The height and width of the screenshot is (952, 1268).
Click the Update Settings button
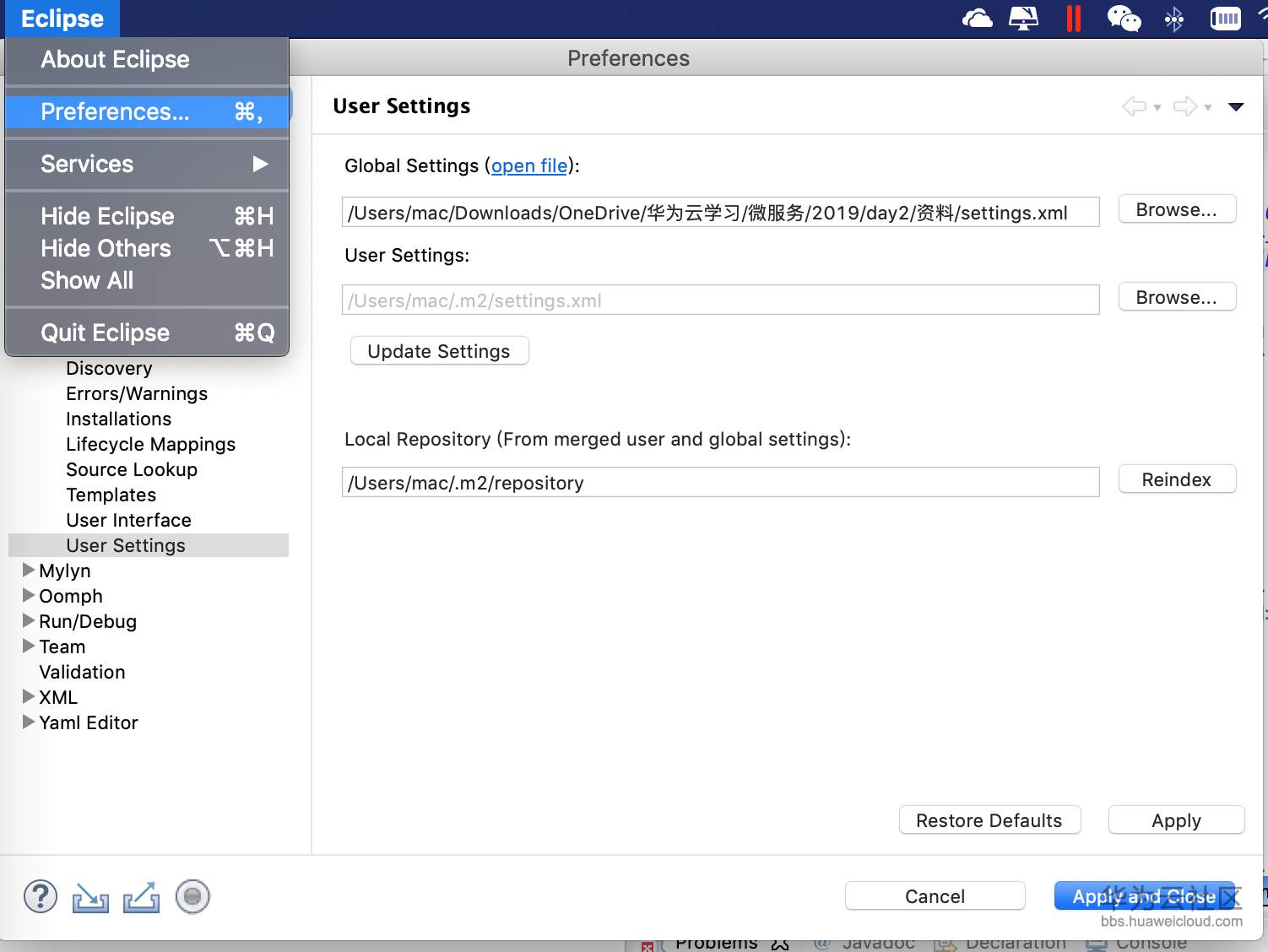pyautogui.click(x=439, y=351)
